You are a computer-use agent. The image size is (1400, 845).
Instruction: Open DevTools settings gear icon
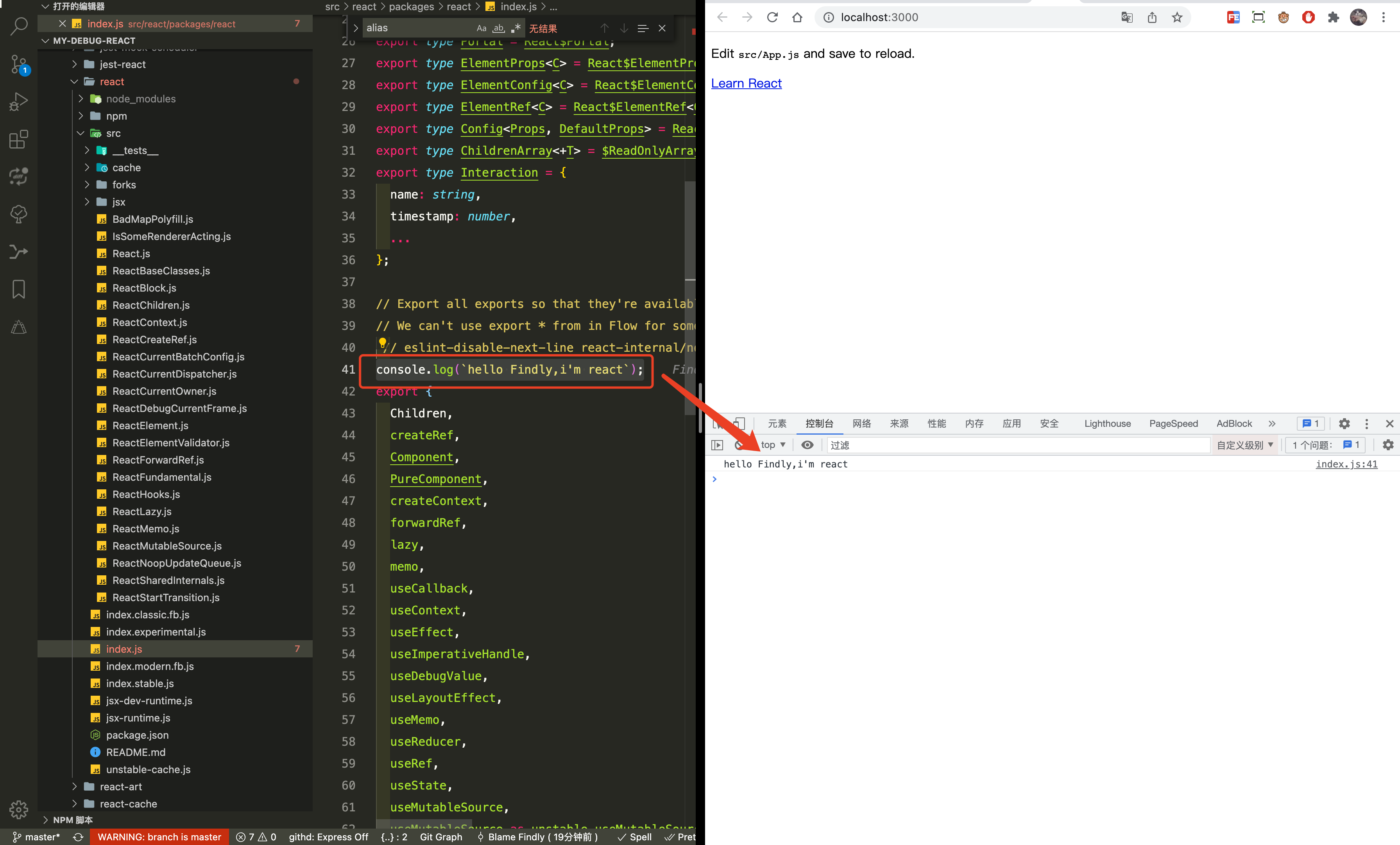(x=1344, y=423)
